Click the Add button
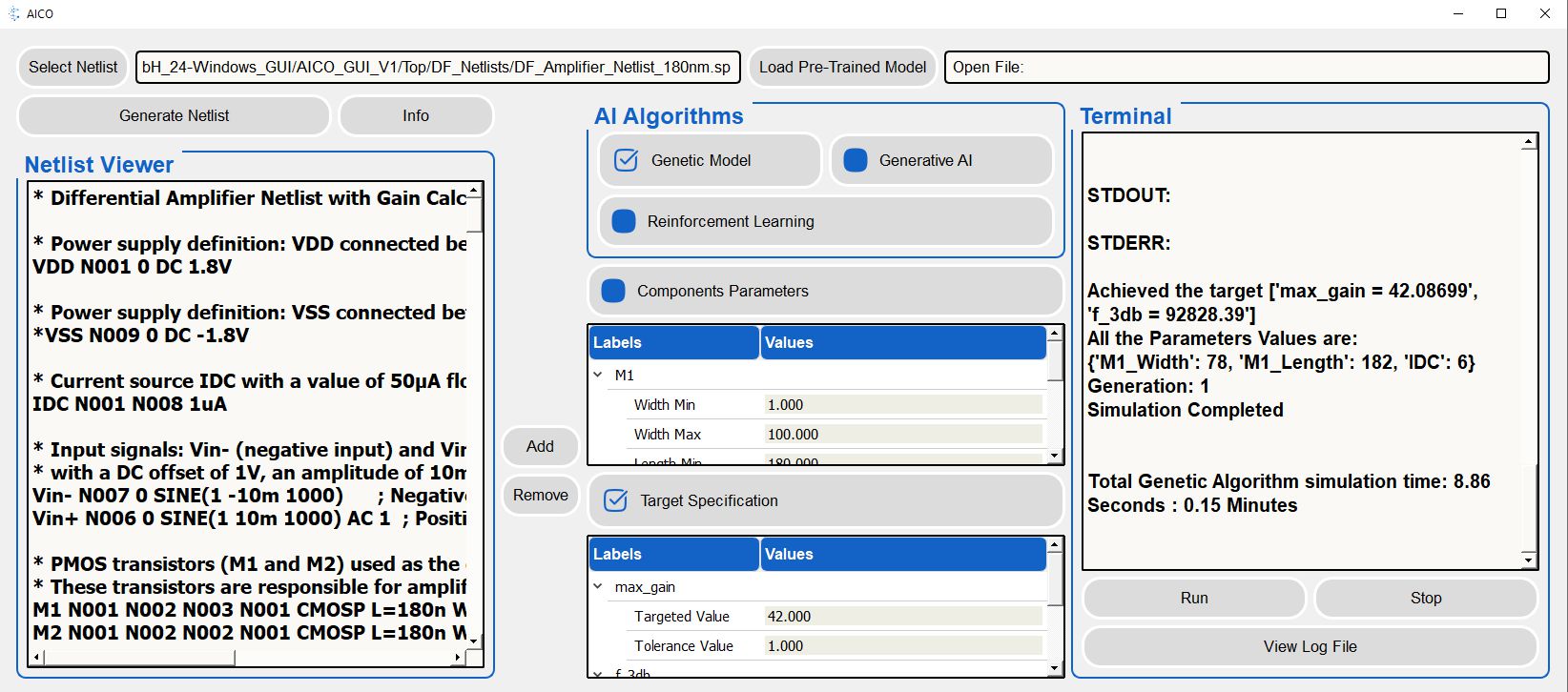 pos(540,446)
